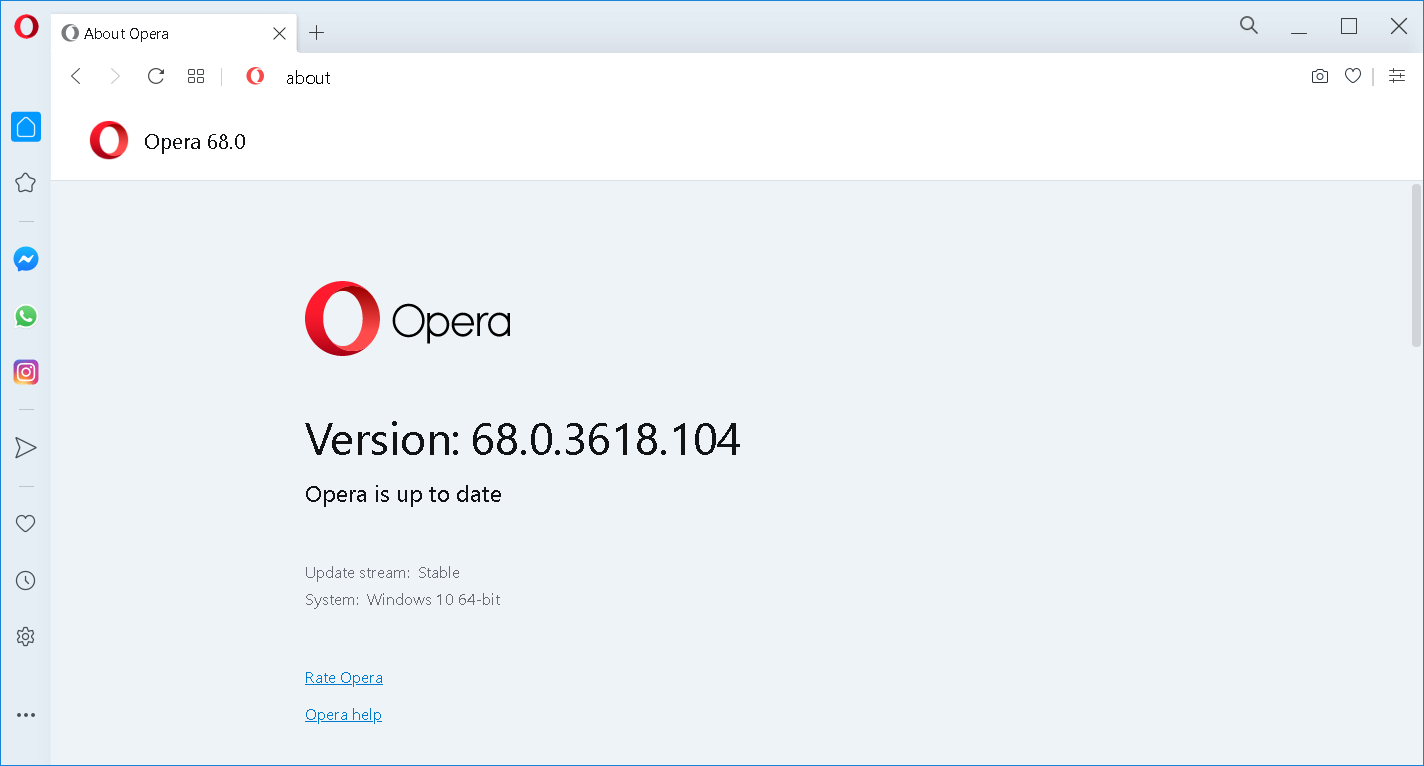Open the Opera main menu logo
Screen dimensions: 1424x766
click(26, 27)
